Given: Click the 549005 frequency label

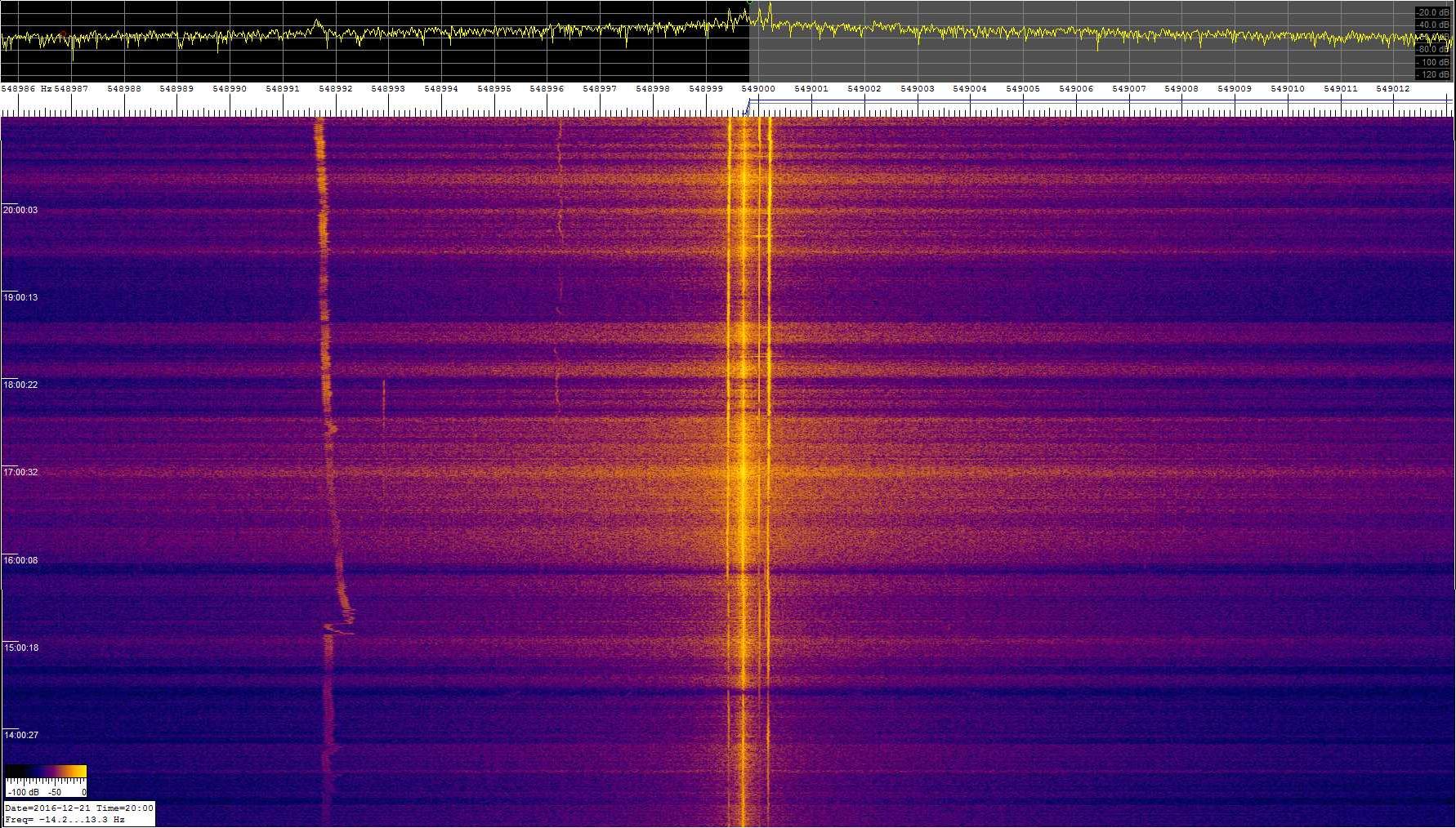Looking at the screenshot, I should point(1023,88).
